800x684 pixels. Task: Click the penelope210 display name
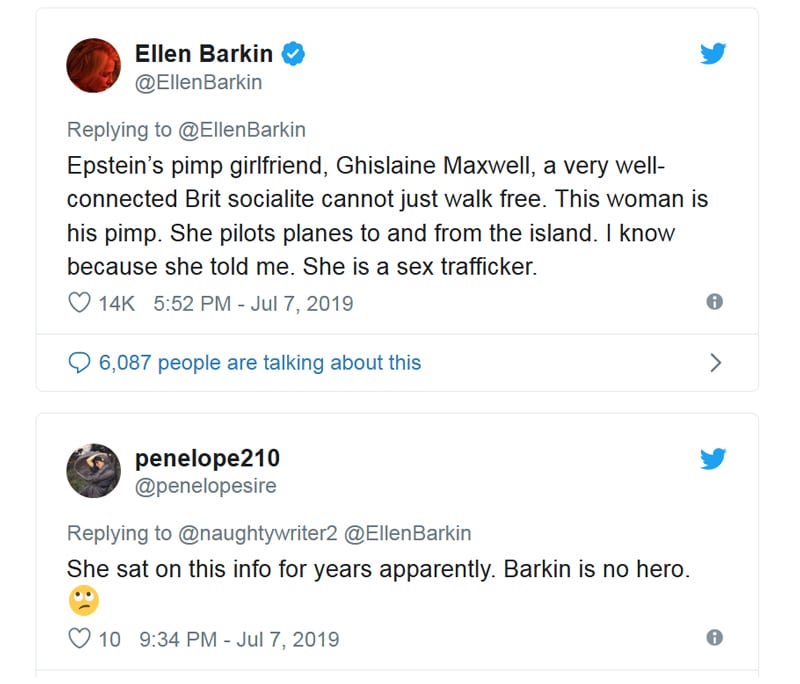pos(207,459)
